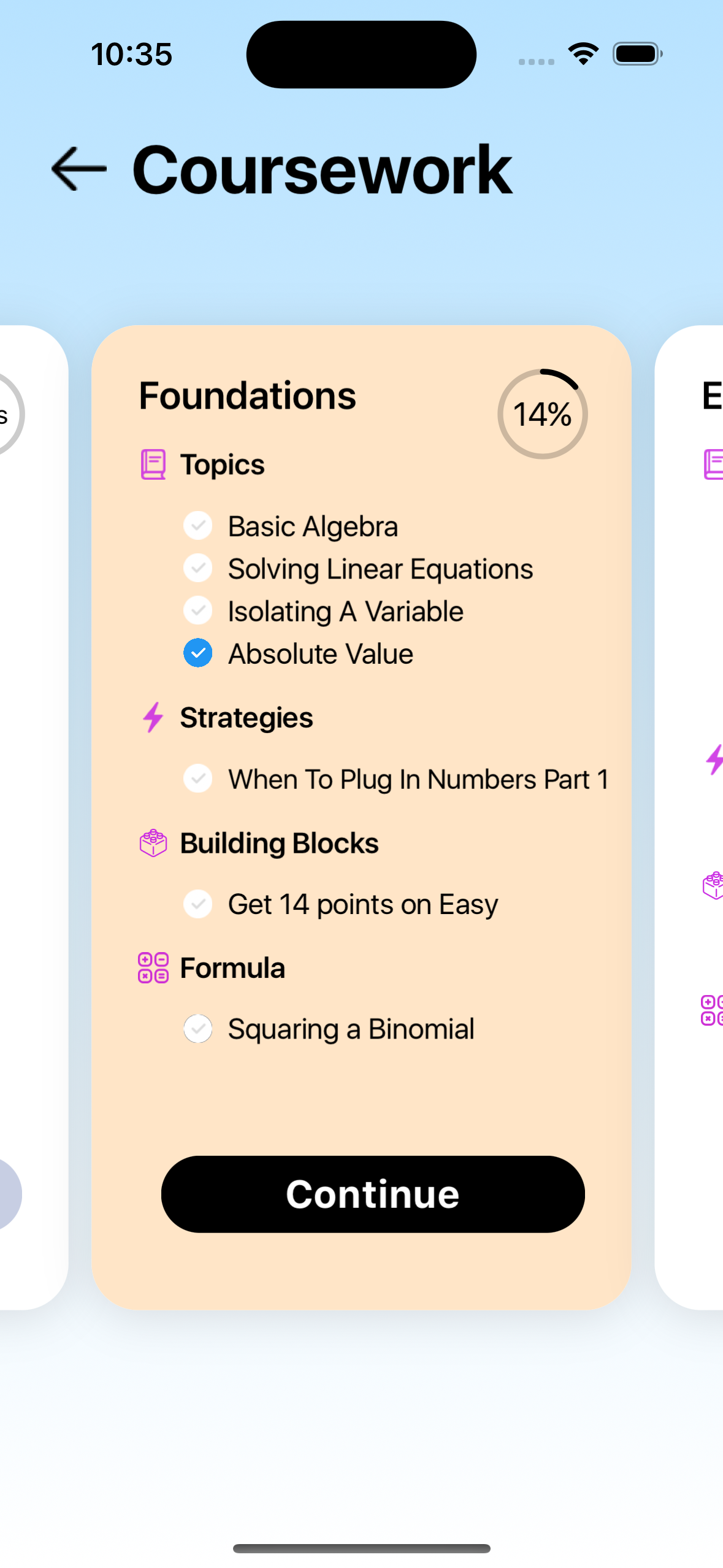Click the Building Blocks brick icon

(x=153, y=843)
